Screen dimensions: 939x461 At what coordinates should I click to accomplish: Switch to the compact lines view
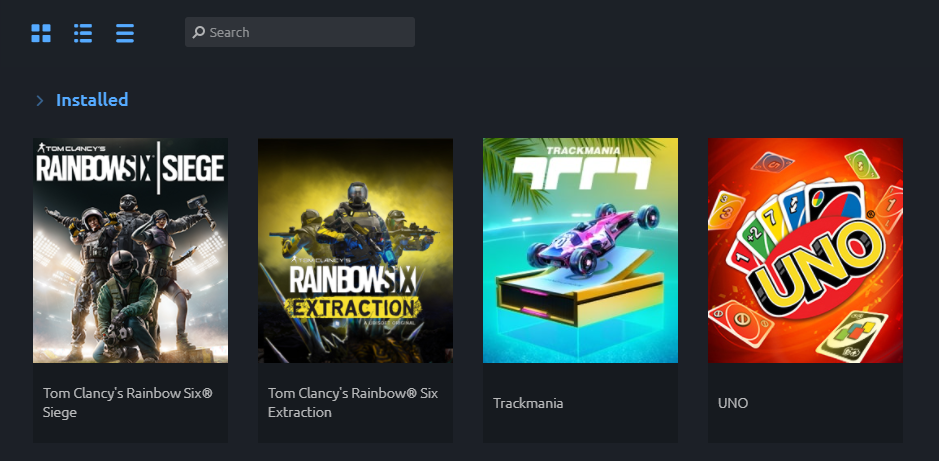click(125, 33)
